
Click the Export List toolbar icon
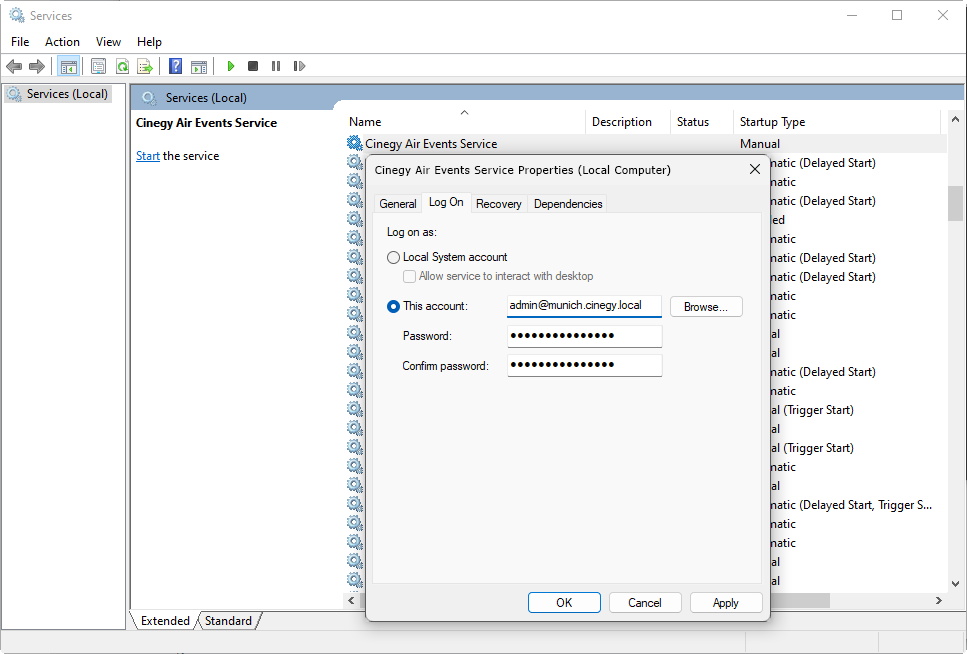click(x=145, y=66)
